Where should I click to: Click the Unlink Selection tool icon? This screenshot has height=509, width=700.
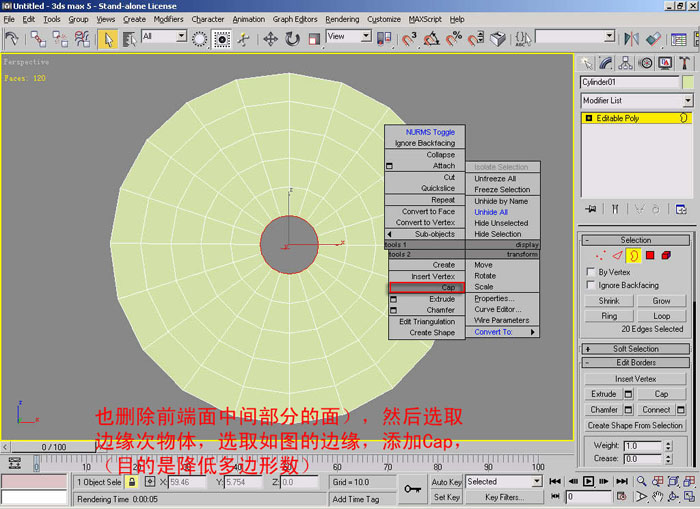click(x=60, y=39)
